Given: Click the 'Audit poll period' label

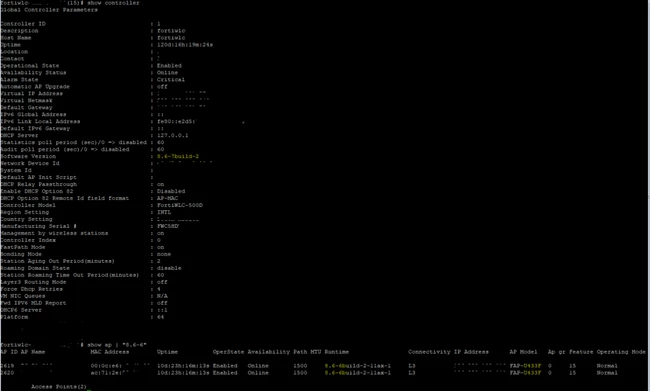Looking at the screenshot, I should 65,149.
